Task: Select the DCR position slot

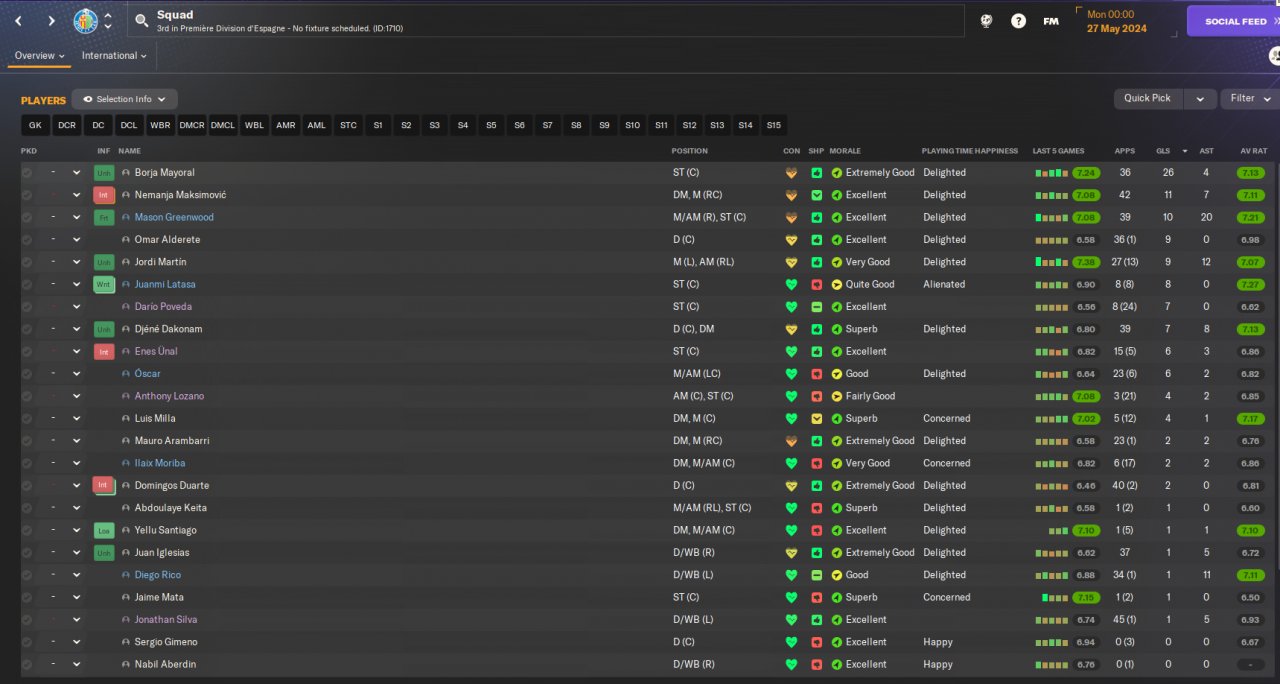Action: pyautogui.click(x=66, y=125)
